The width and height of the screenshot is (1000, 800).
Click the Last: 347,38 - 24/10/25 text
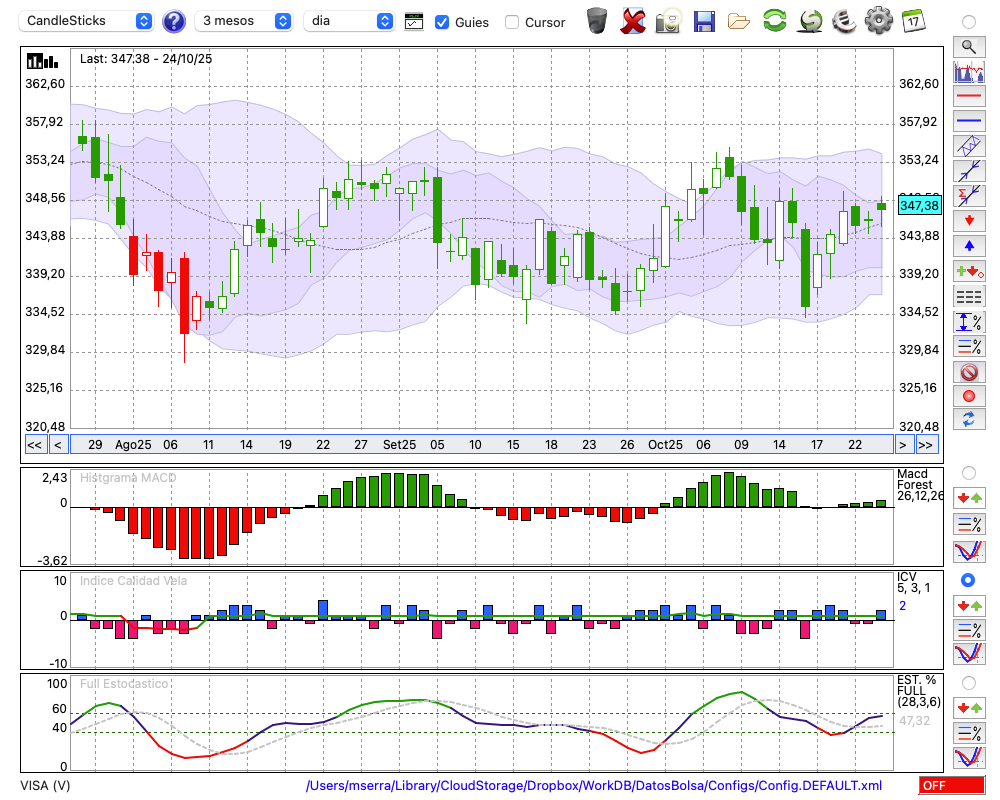click(145, 59)
